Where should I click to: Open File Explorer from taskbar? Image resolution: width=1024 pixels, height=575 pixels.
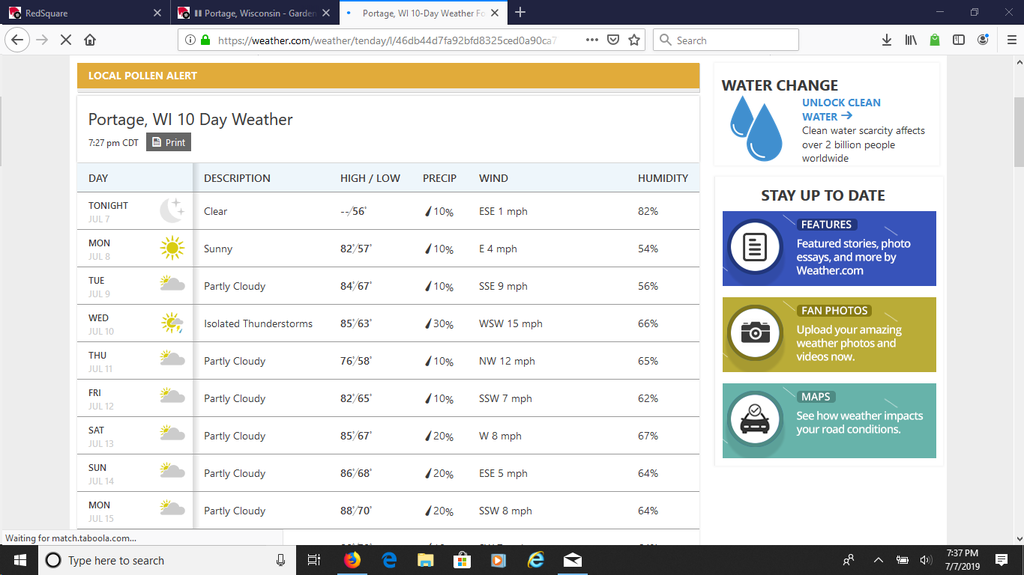pos(425,560)
